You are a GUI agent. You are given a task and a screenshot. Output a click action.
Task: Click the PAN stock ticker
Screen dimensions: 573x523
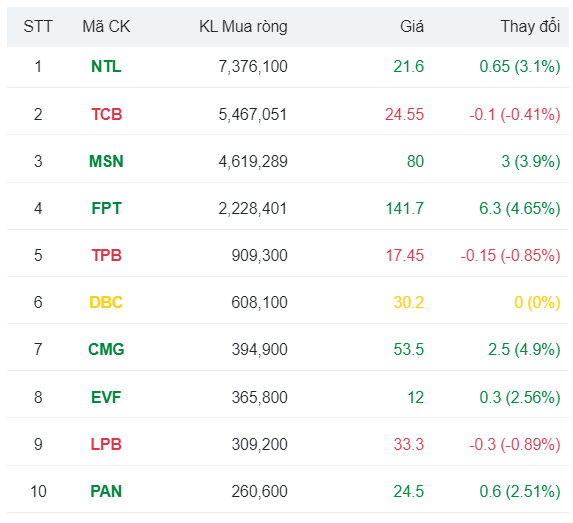click(x=106, y=491)
